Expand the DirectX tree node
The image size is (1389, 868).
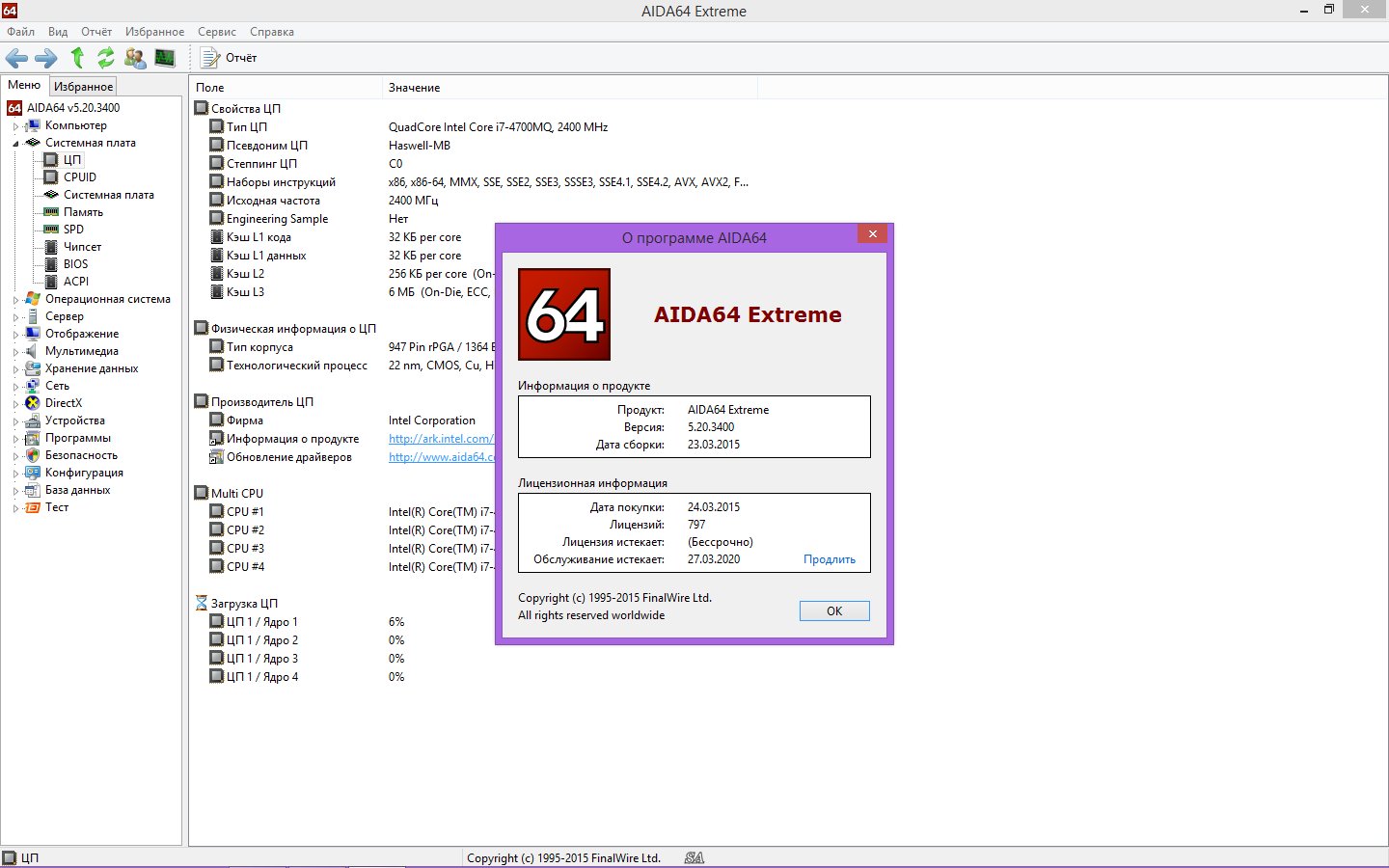click(15, 404)
